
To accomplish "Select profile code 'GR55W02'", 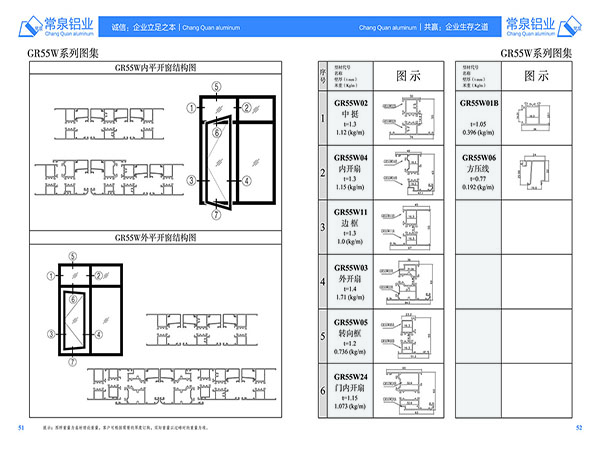I will coord(351,103).
